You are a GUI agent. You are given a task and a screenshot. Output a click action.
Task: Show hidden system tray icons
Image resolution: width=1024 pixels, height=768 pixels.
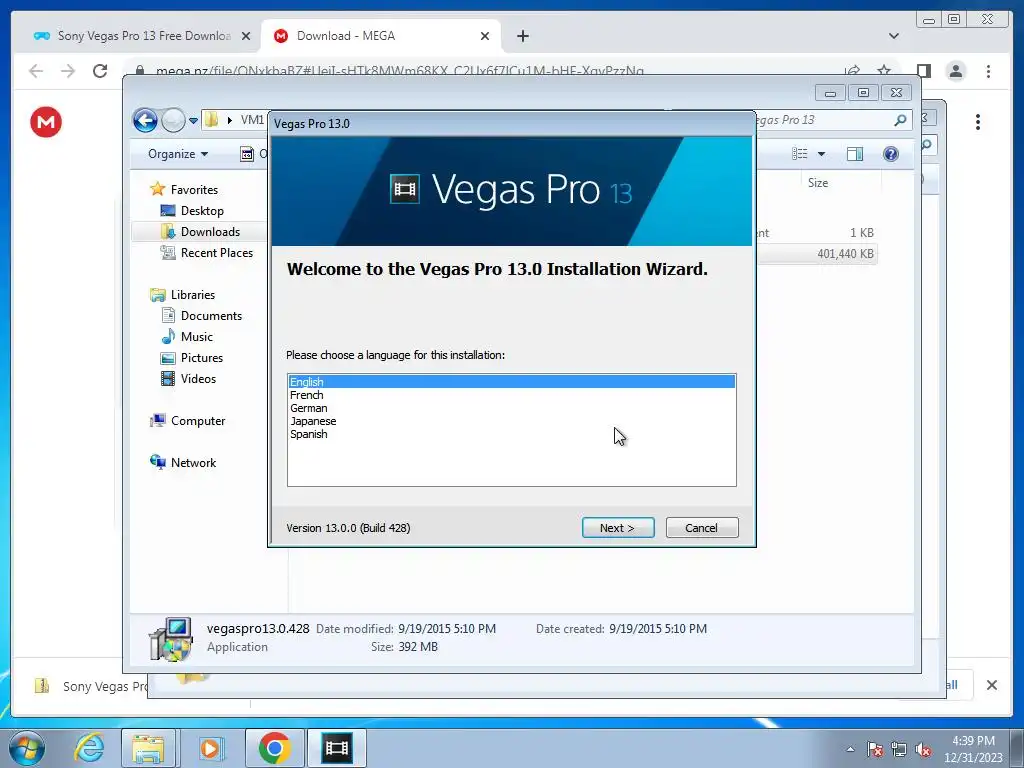tap(850, 750)
